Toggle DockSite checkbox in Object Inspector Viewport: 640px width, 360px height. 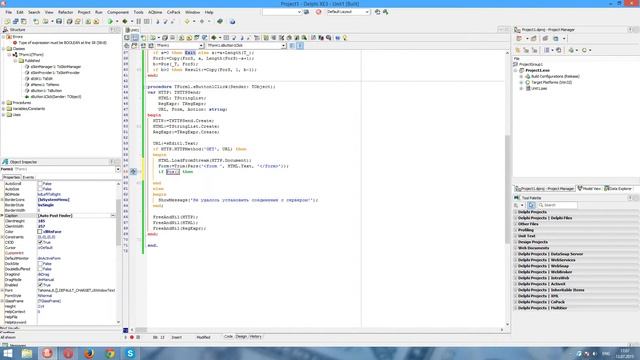pos(40,264)
